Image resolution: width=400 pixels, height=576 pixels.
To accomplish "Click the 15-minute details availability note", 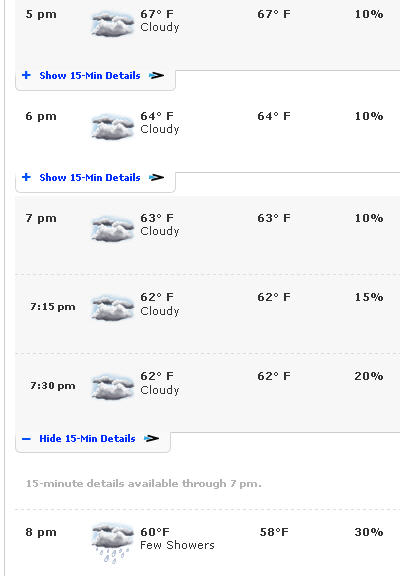I will click(x=144, y=483).
